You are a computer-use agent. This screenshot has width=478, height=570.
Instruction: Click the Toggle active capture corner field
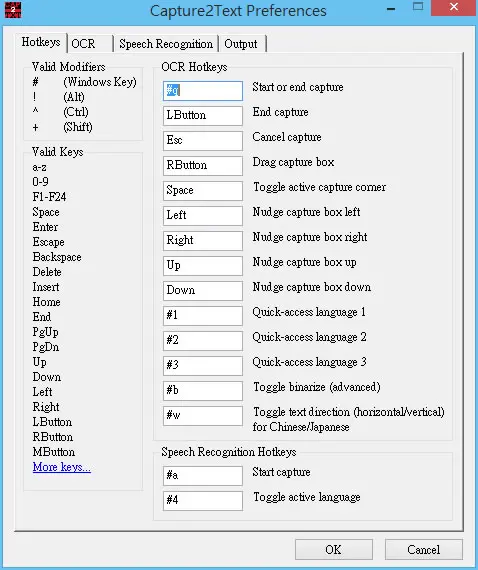pos(203,191)
